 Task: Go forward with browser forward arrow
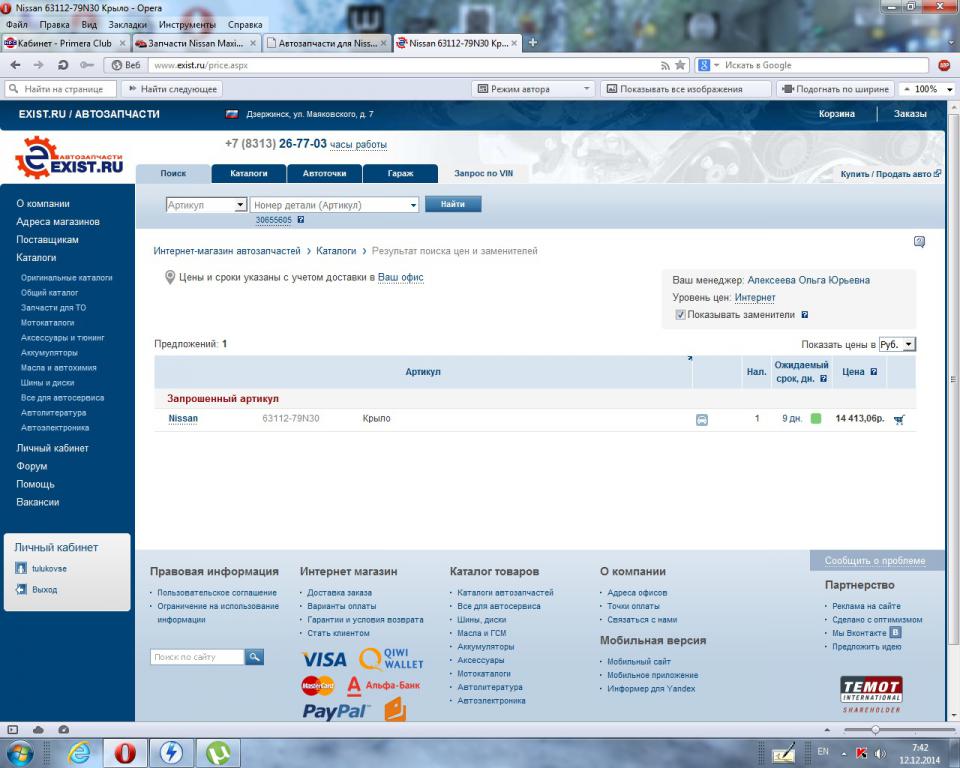pyautogui.click(x=39, y=65)
